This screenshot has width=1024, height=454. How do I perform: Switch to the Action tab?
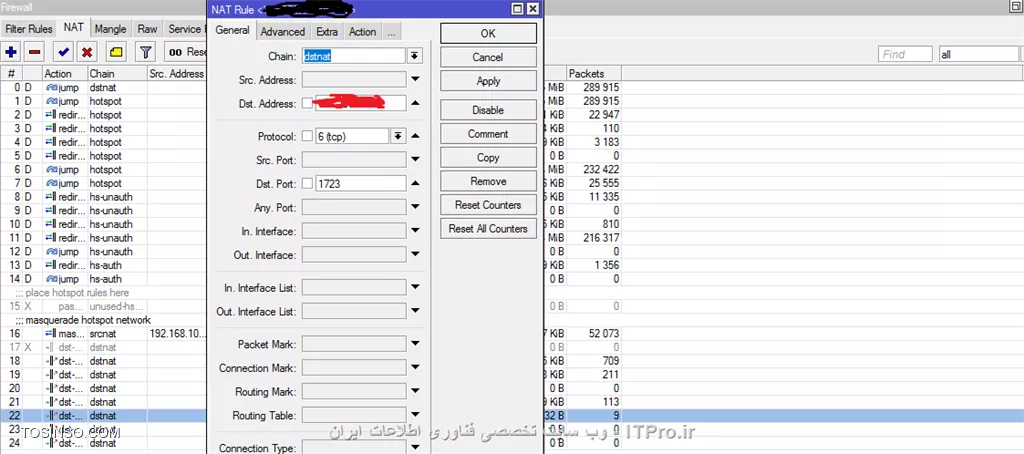[362, 31]
